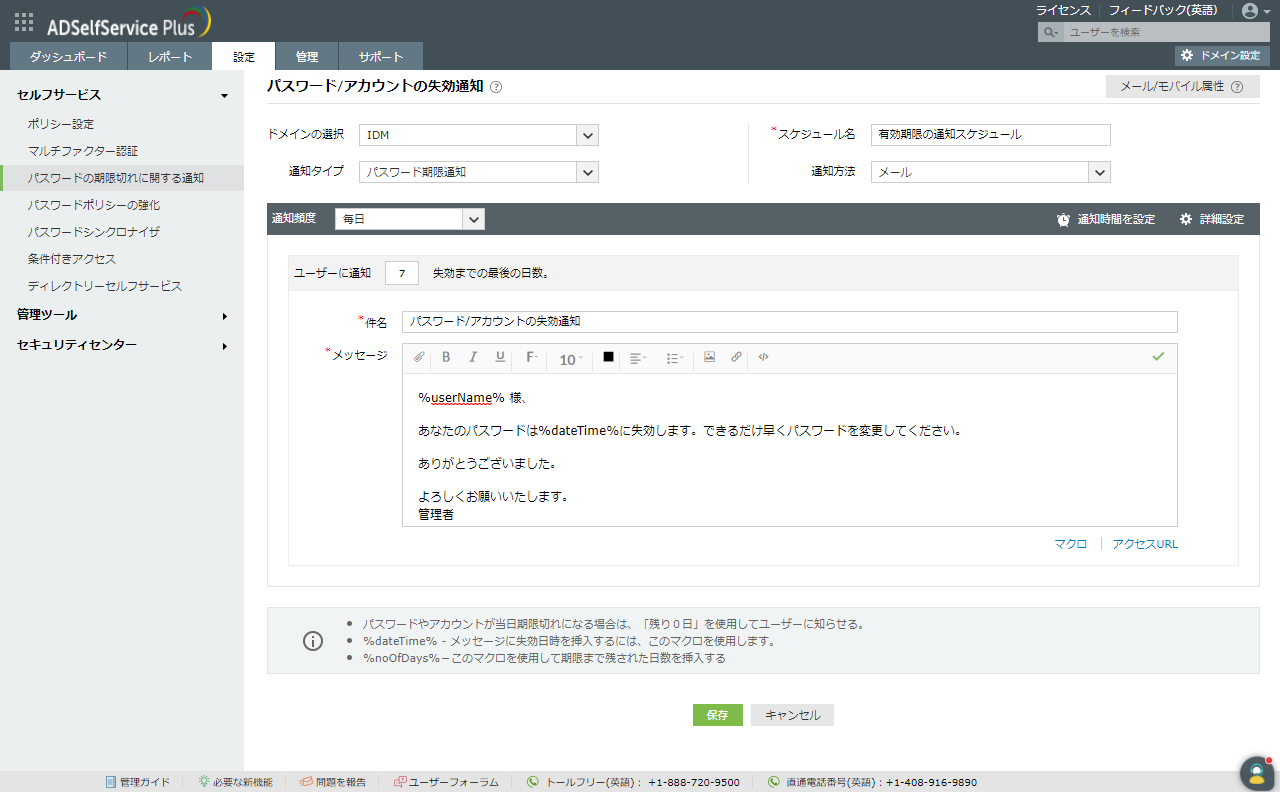Open the chat assistant bubble icon

[1255, 772]
